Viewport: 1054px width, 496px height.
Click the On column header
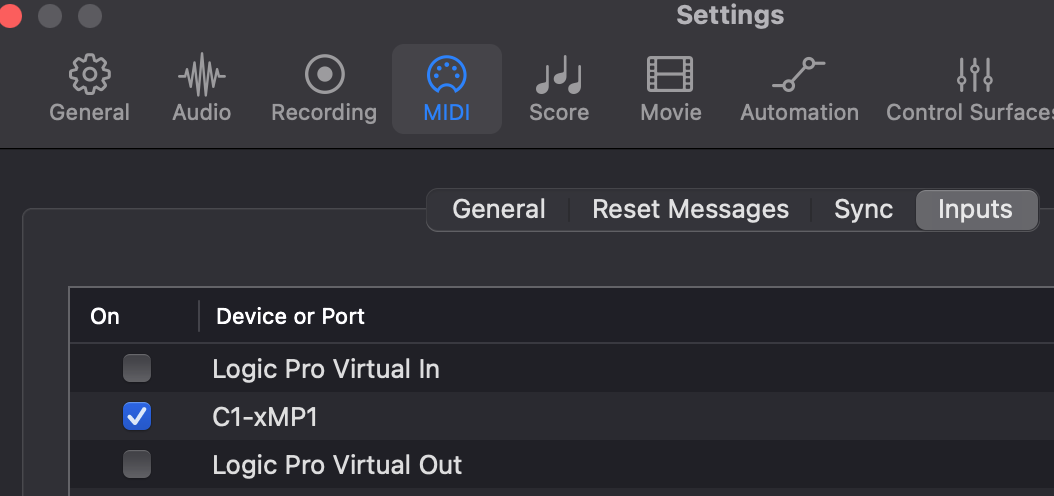tap(105, 316)
